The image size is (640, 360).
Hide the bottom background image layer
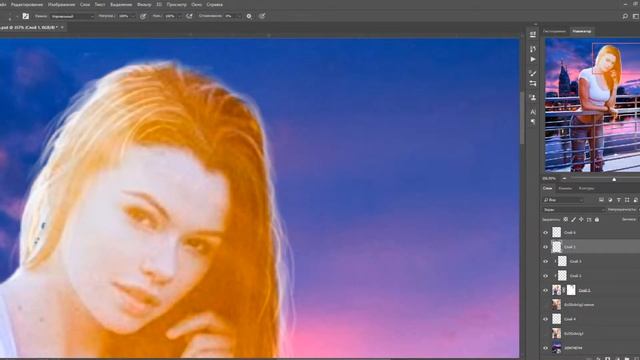click(x=546, y=348)
